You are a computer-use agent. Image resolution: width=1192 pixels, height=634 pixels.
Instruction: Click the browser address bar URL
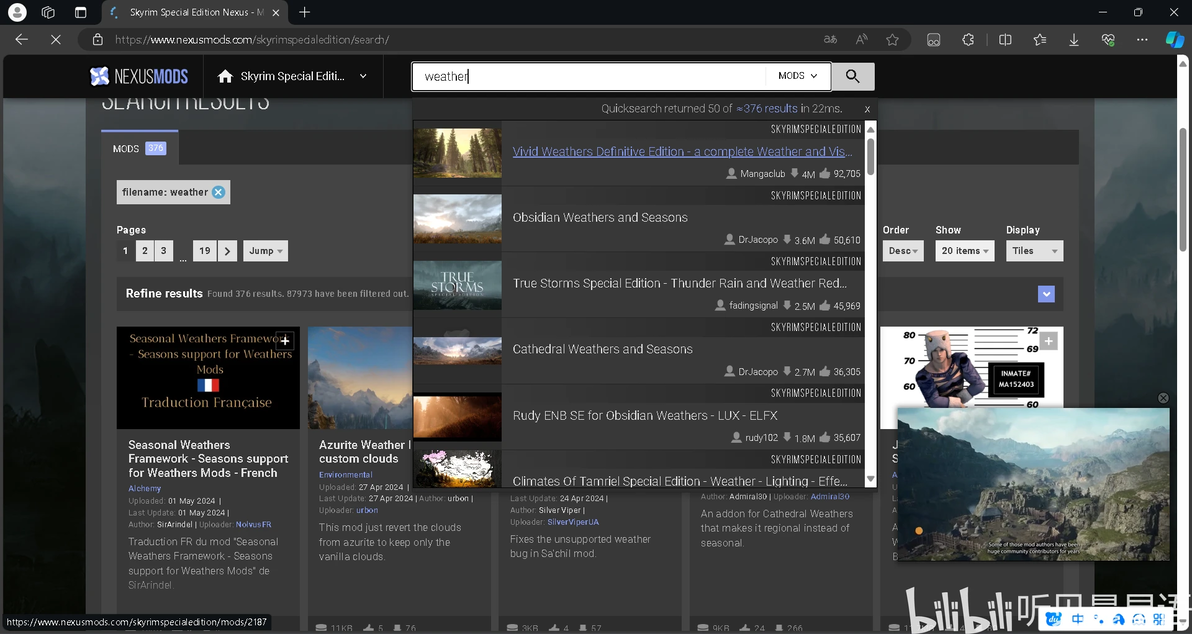[252, 40]
